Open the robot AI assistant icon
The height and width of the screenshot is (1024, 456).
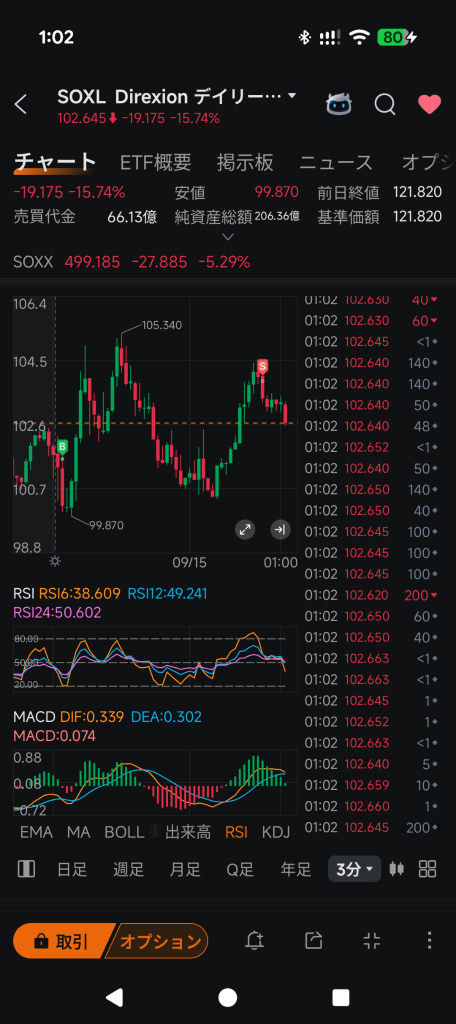[x=339, y=104]
